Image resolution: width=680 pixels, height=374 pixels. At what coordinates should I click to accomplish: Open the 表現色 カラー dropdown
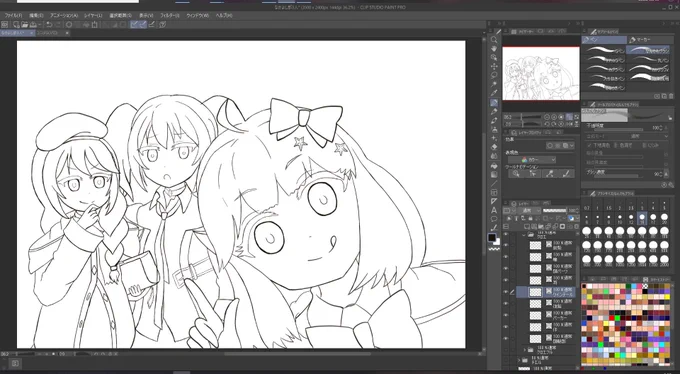click(532, 160)
